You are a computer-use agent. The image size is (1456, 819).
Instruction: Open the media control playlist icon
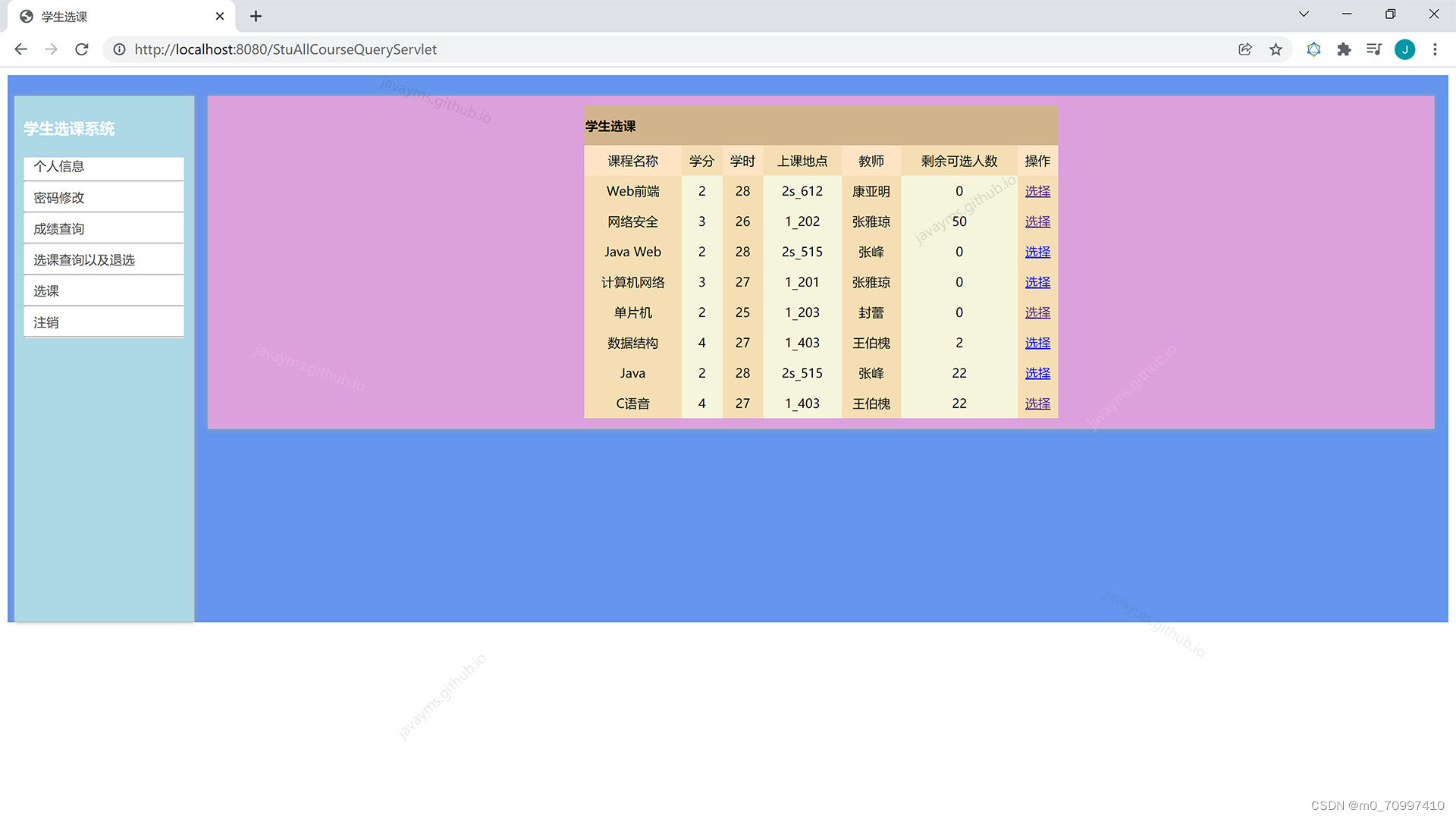tap(1374, 49)
